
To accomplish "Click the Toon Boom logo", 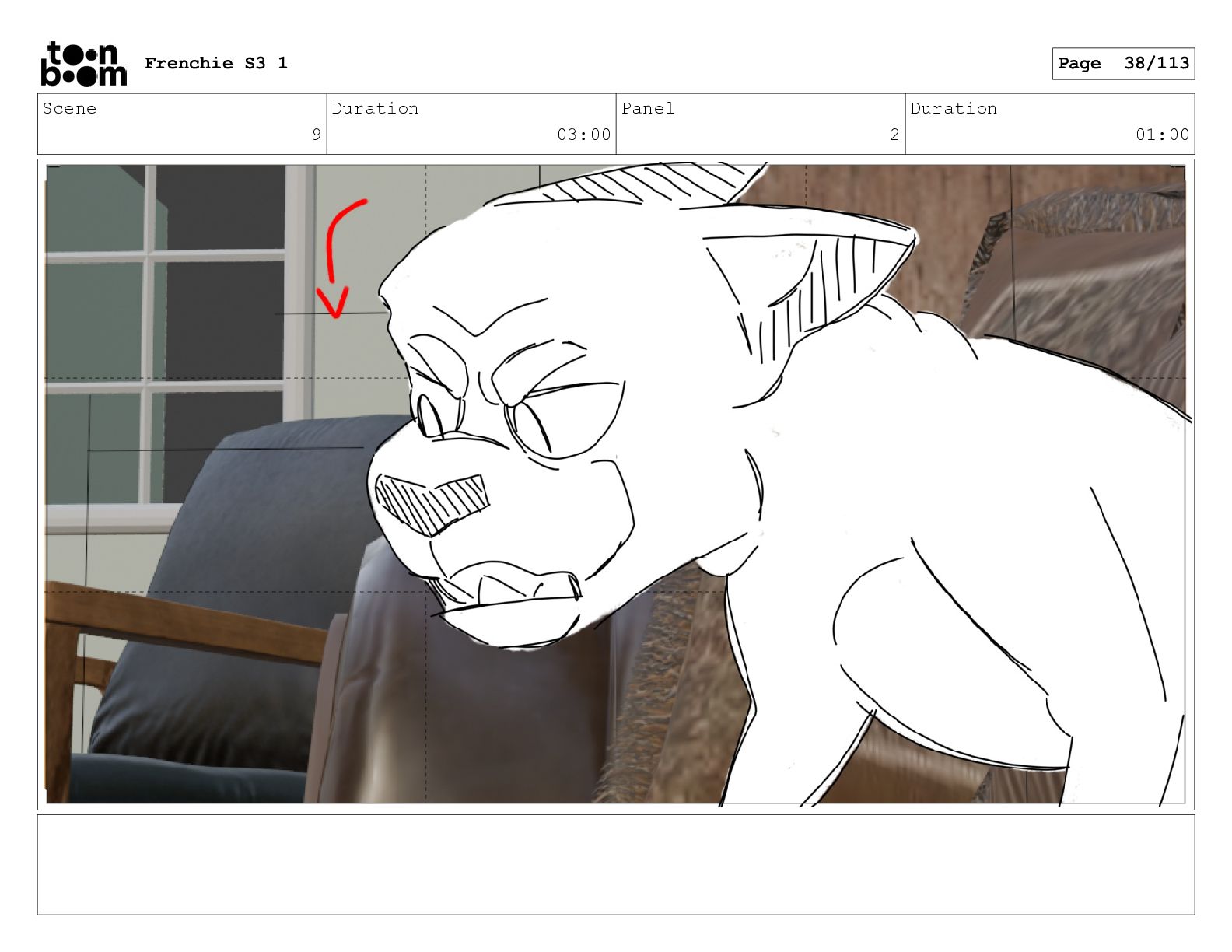I will [x=83, y=63].
